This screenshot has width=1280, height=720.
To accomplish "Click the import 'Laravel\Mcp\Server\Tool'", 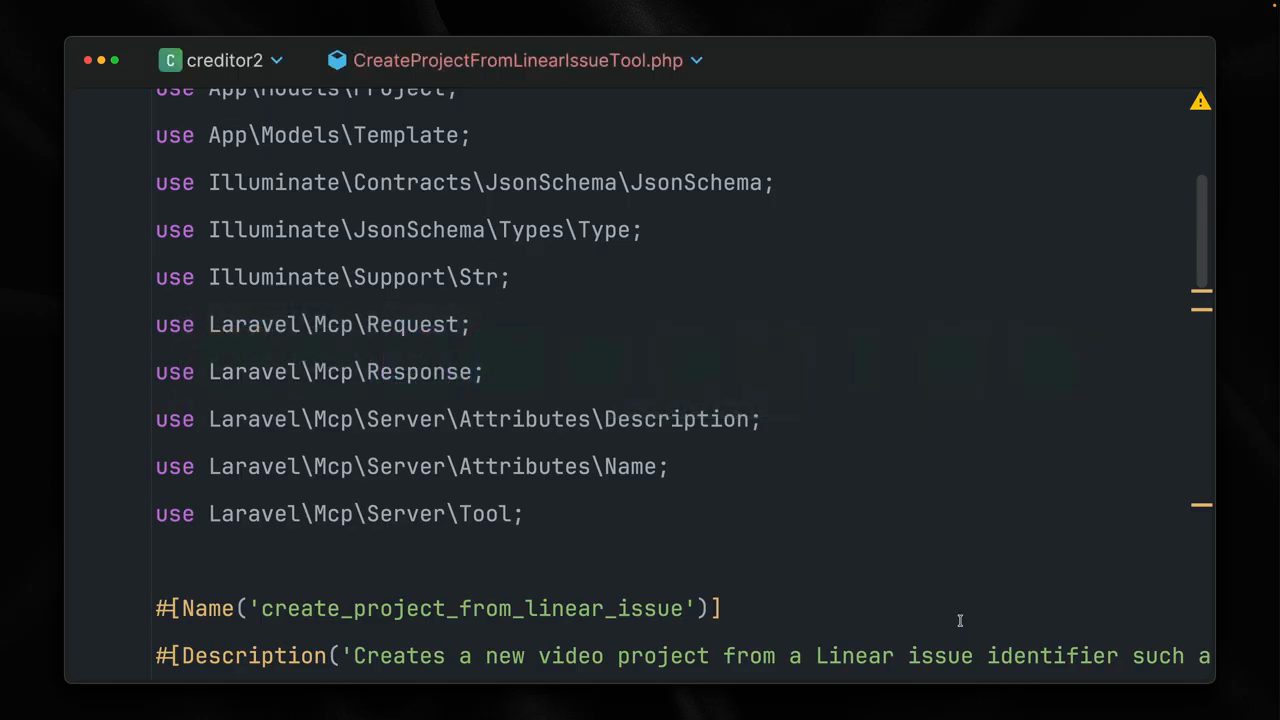I will (x=360, y=514).
